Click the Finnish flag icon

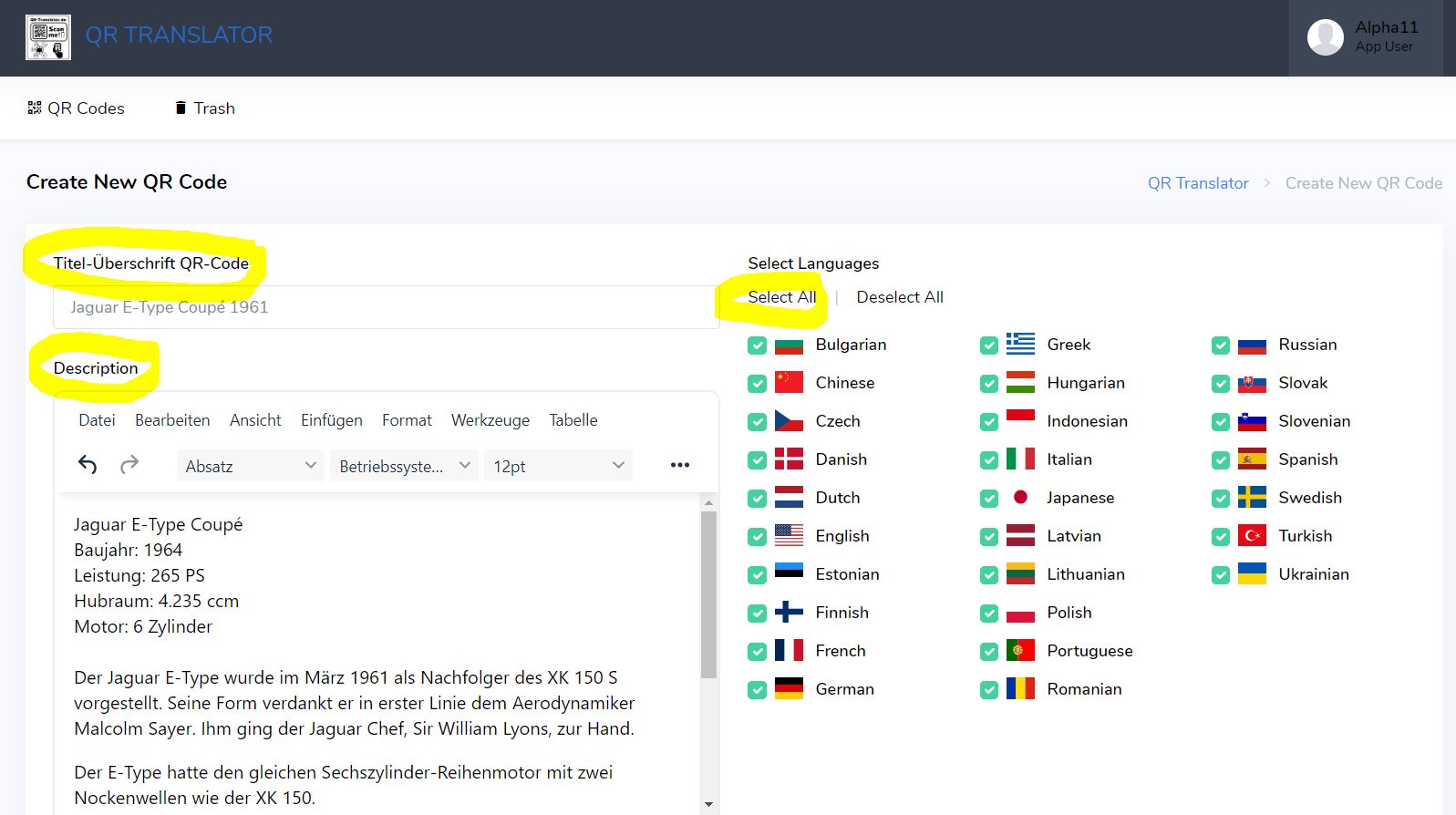pyautogui.click(x=789, y=613)
